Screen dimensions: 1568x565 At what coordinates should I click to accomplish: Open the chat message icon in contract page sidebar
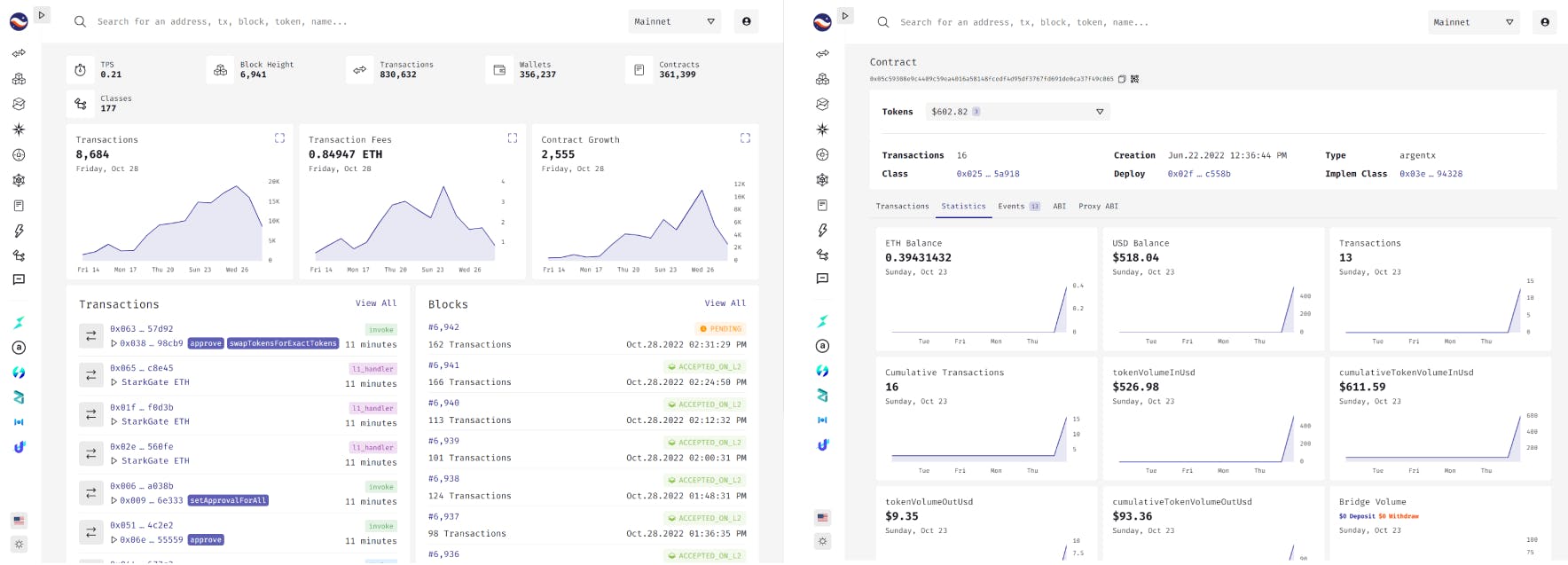(x=822, y=279)
